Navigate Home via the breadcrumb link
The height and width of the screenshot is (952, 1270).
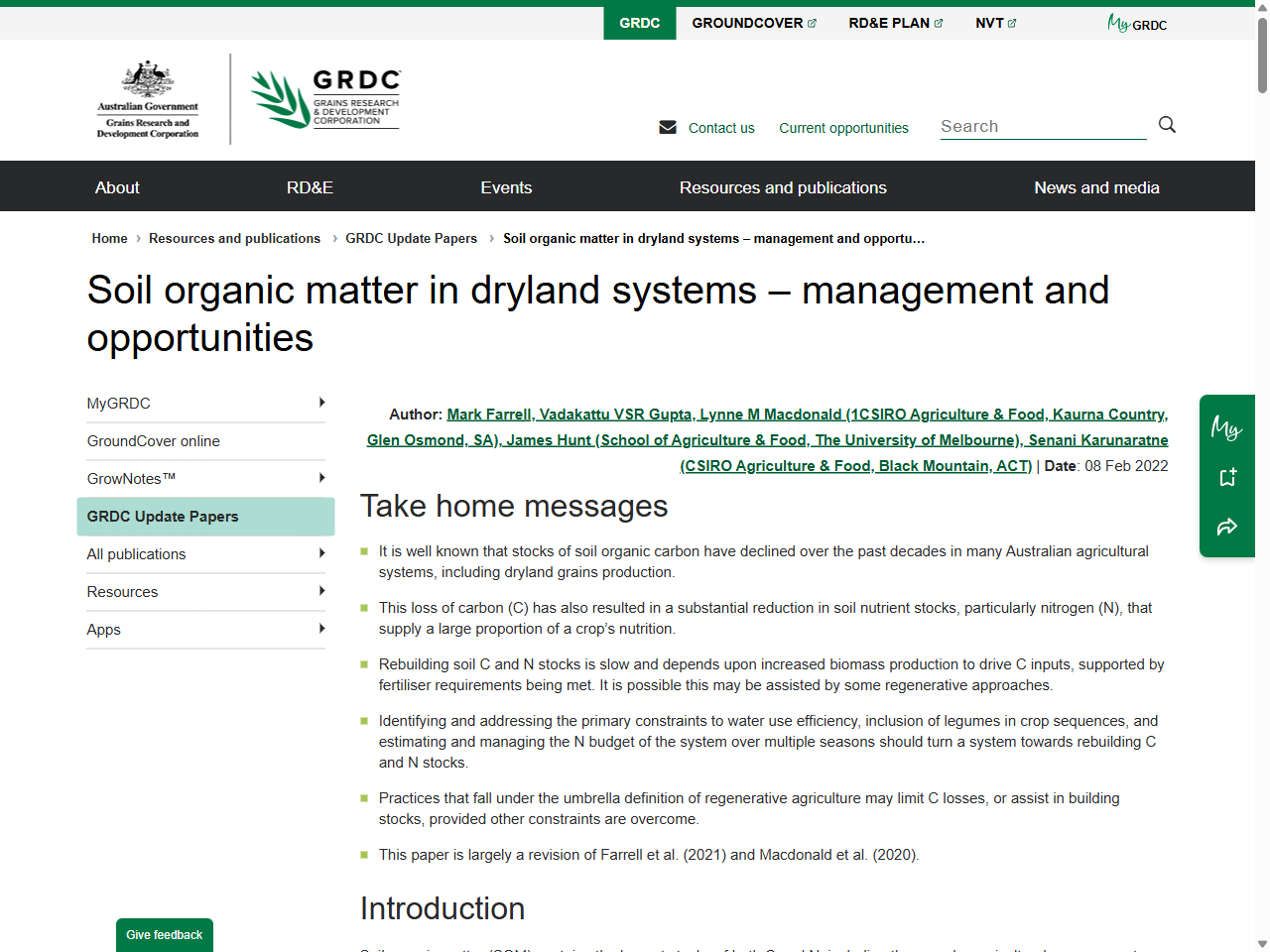[x=109, y=238]
